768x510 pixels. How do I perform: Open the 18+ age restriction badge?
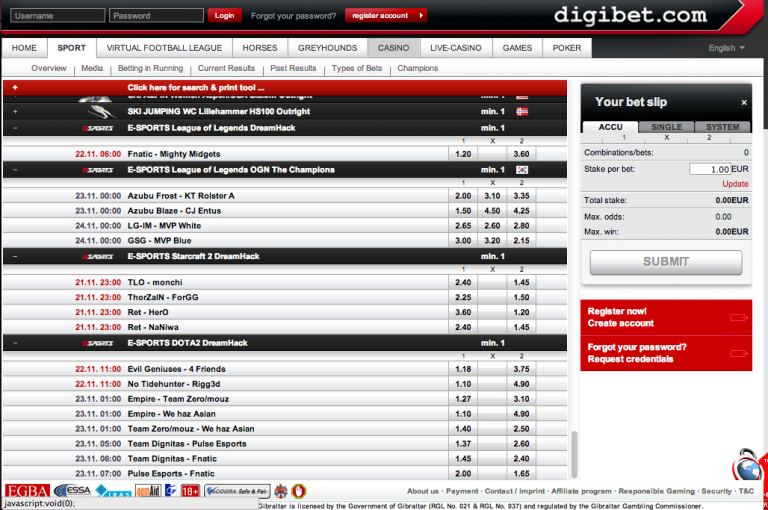[x=191, y=490]
